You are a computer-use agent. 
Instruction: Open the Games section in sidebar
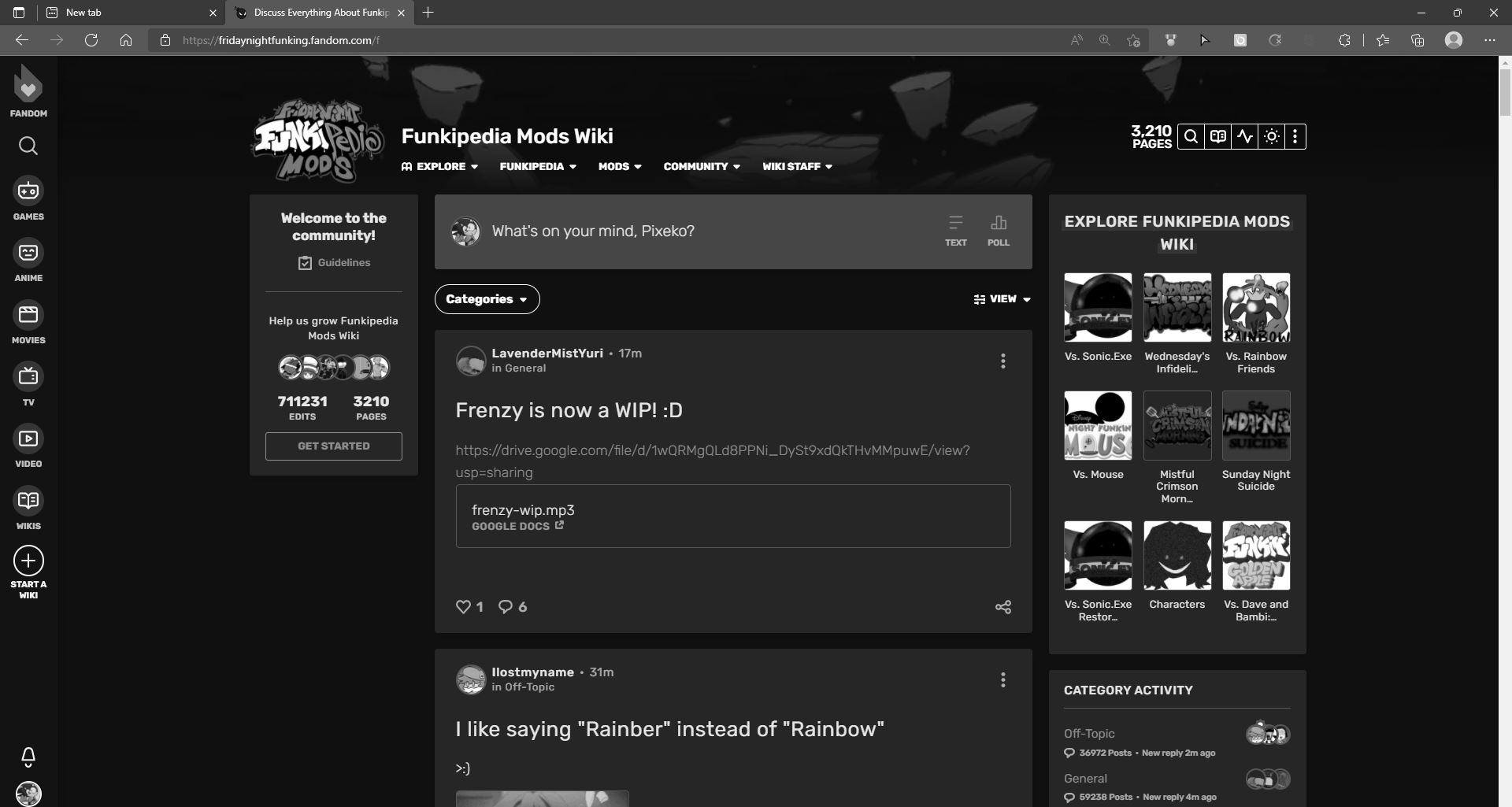[x=28, y=198]
